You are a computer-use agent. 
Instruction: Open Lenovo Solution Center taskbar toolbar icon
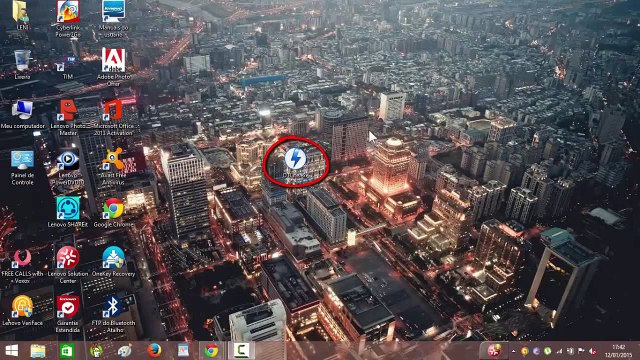(x=494, y=351)
